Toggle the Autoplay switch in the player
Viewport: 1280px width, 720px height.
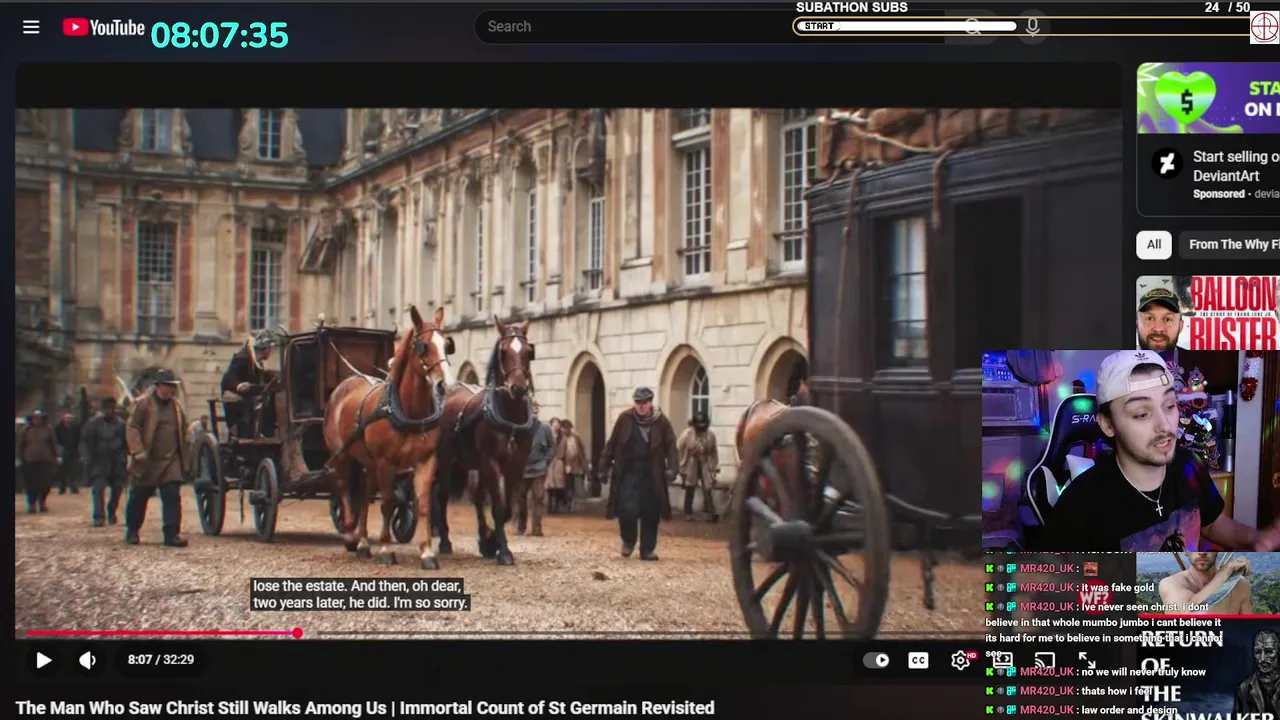[876, 660]
